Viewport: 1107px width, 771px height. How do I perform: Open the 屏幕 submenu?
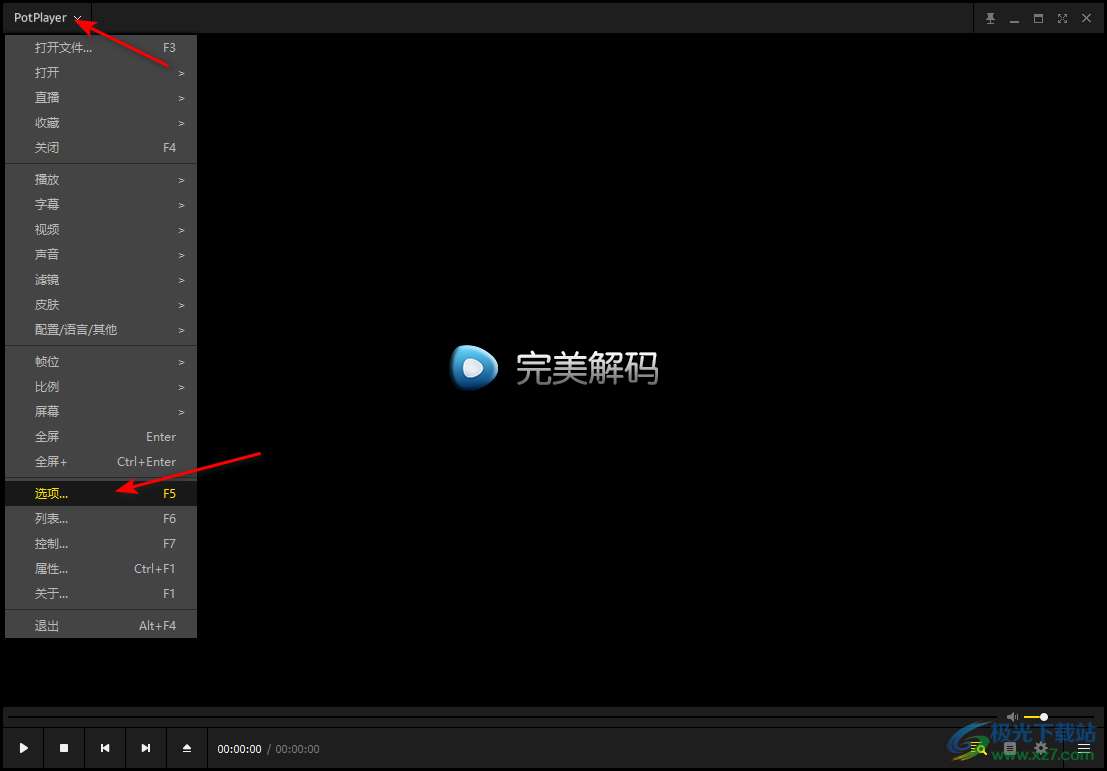tap(101, 412)
